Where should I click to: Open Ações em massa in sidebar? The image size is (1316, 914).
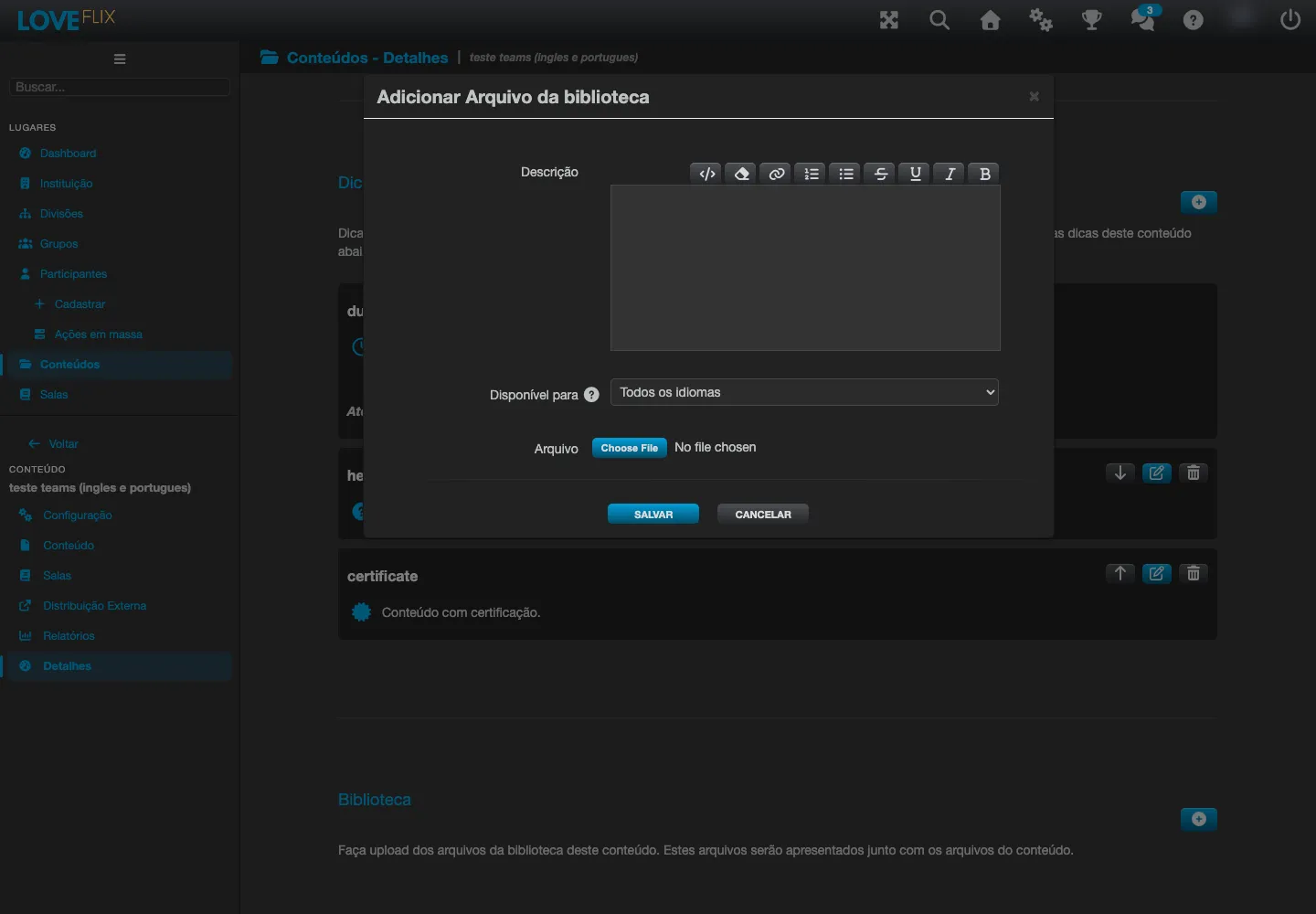click(98, 335)
